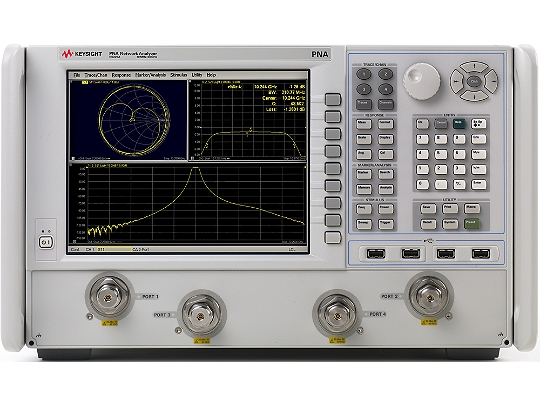Push the Macro key

click(472, 209)
